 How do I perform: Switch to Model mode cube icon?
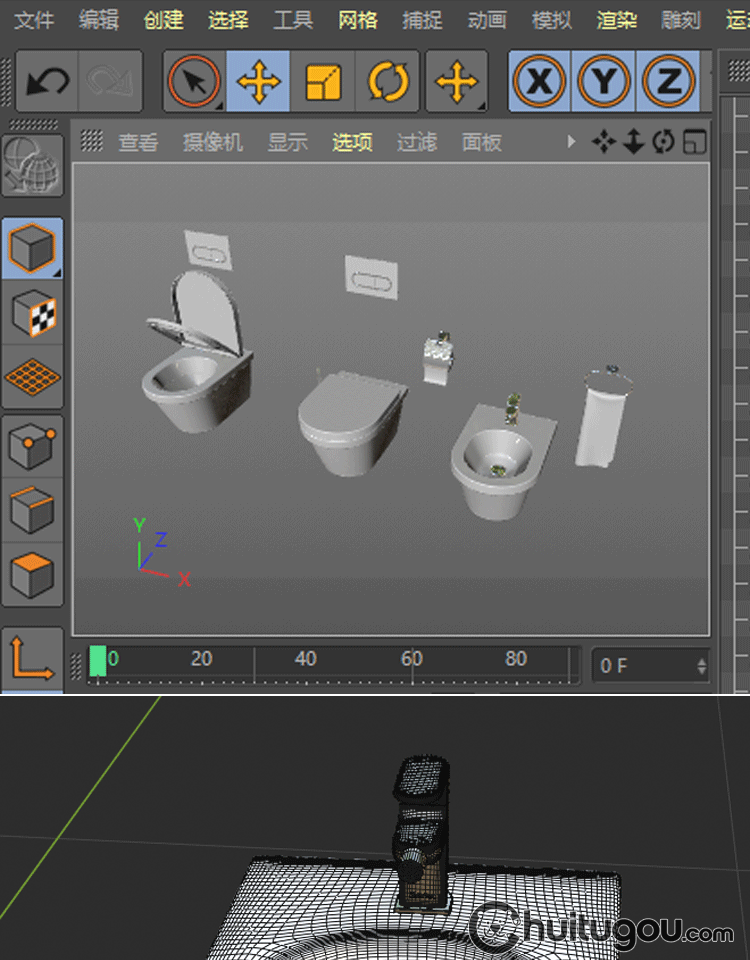(33, 248)
